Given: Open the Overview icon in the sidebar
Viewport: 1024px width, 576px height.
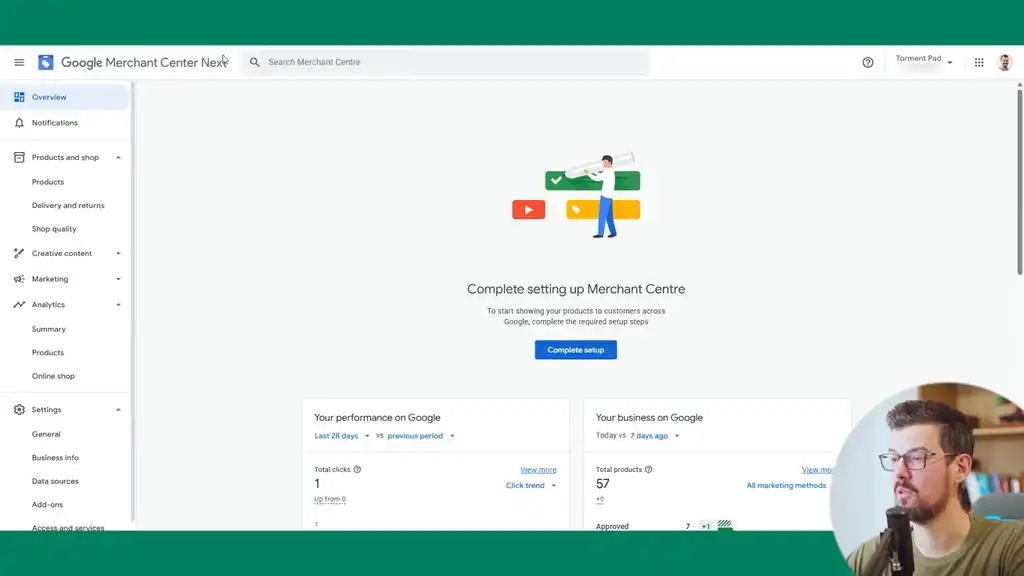Looking at the screenshot, I should pyautogui.click(x=19, y=97).
